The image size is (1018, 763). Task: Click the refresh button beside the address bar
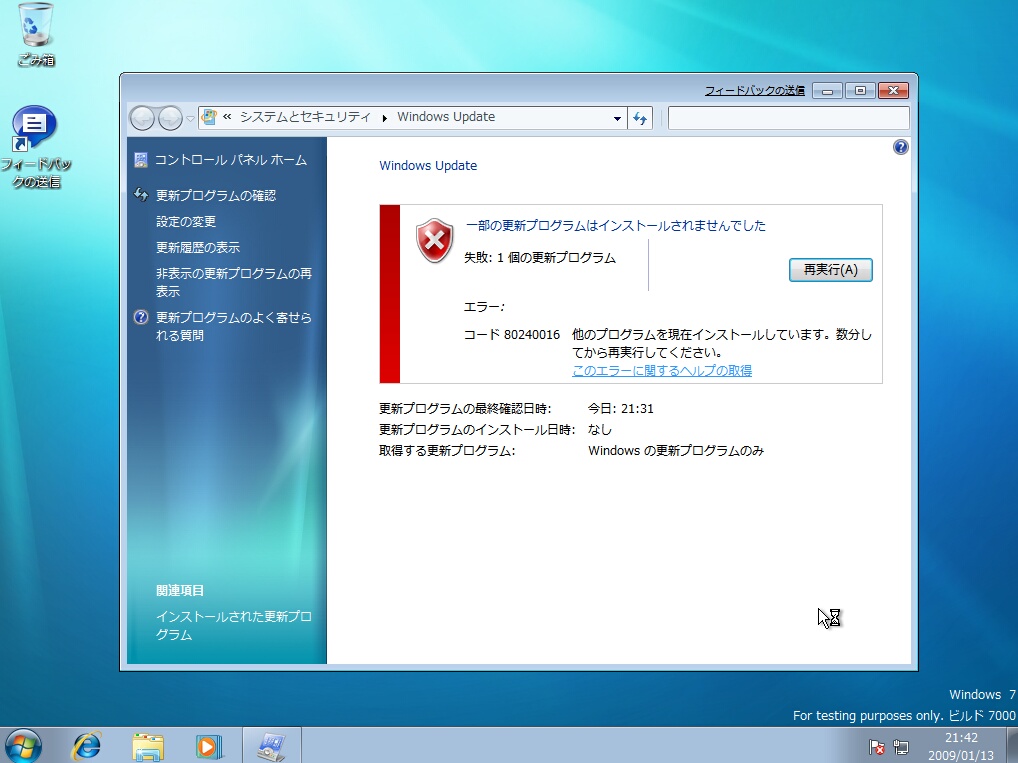tap(640, 118)
